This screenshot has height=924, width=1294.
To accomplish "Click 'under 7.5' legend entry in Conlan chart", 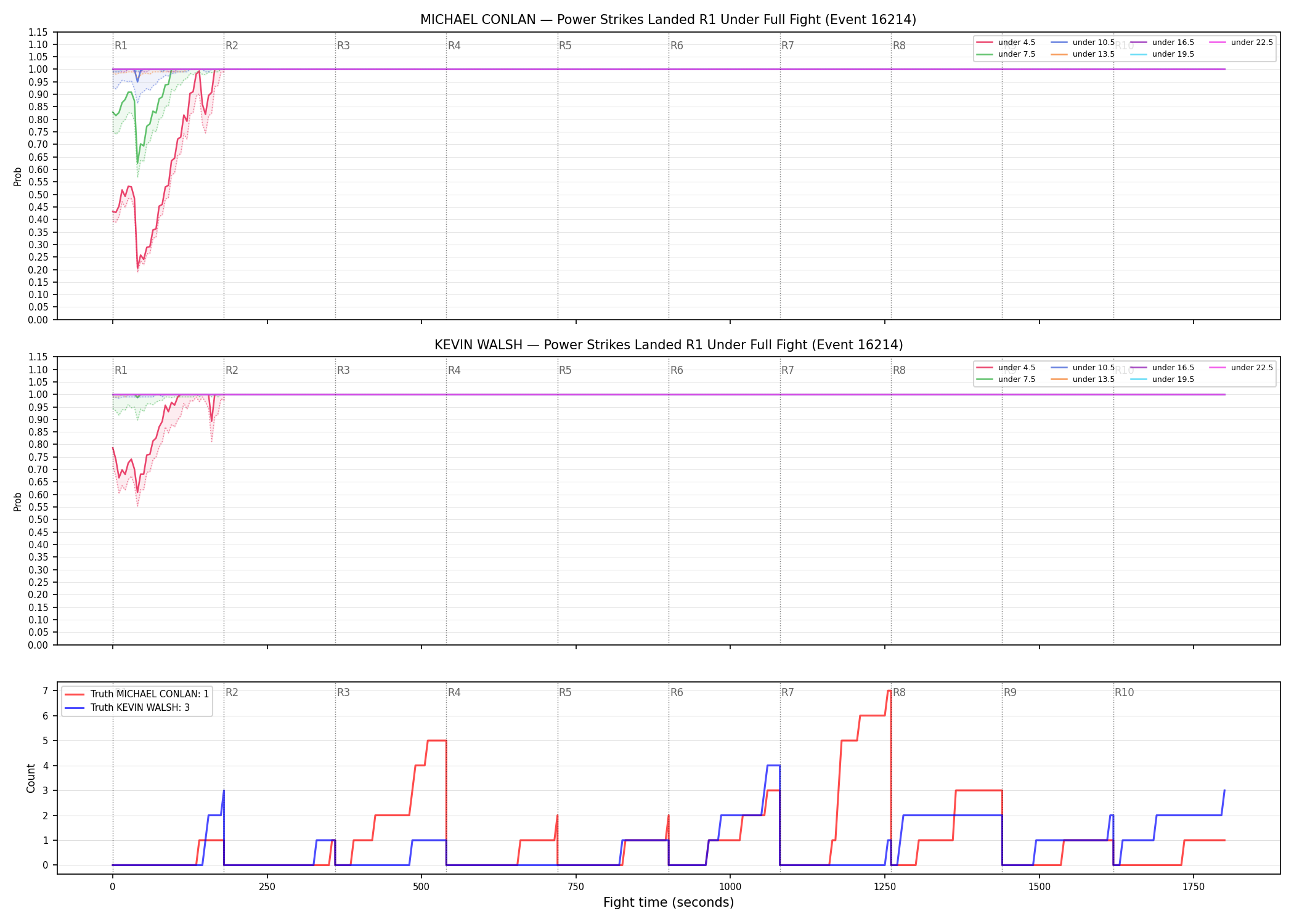I will point(1006,54).
